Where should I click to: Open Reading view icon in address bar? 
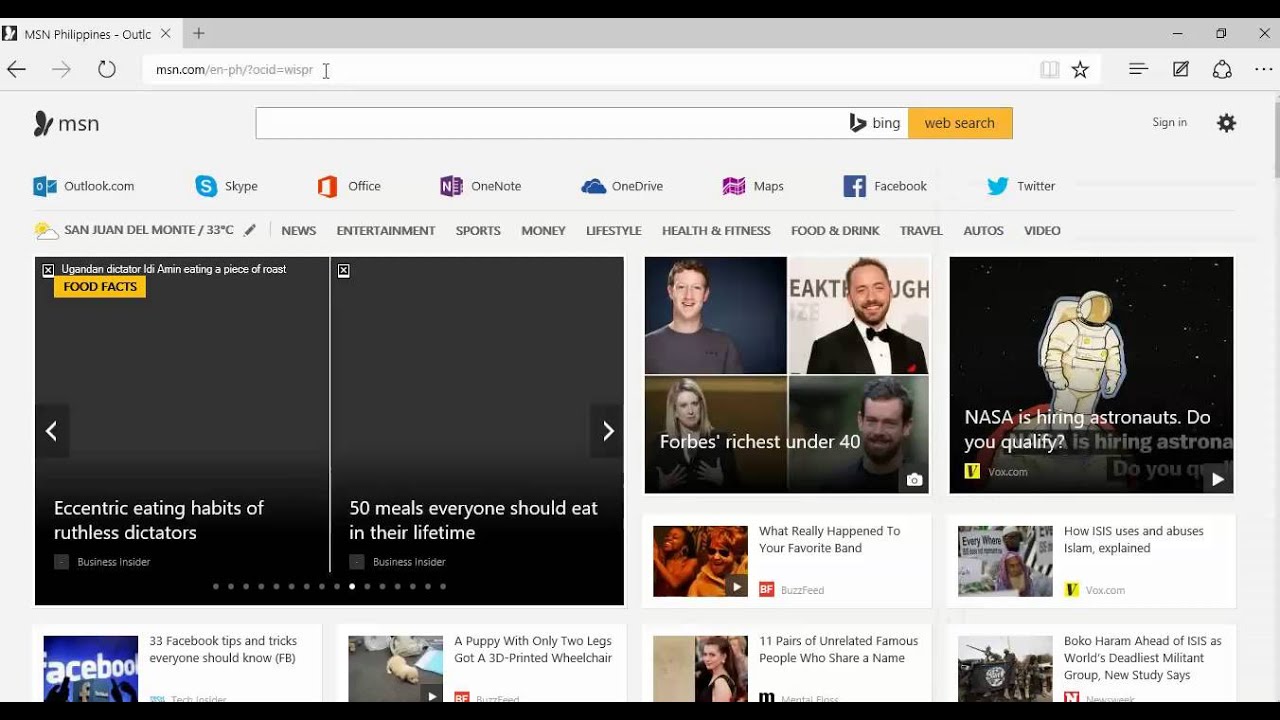click(x=1049, y=69)
